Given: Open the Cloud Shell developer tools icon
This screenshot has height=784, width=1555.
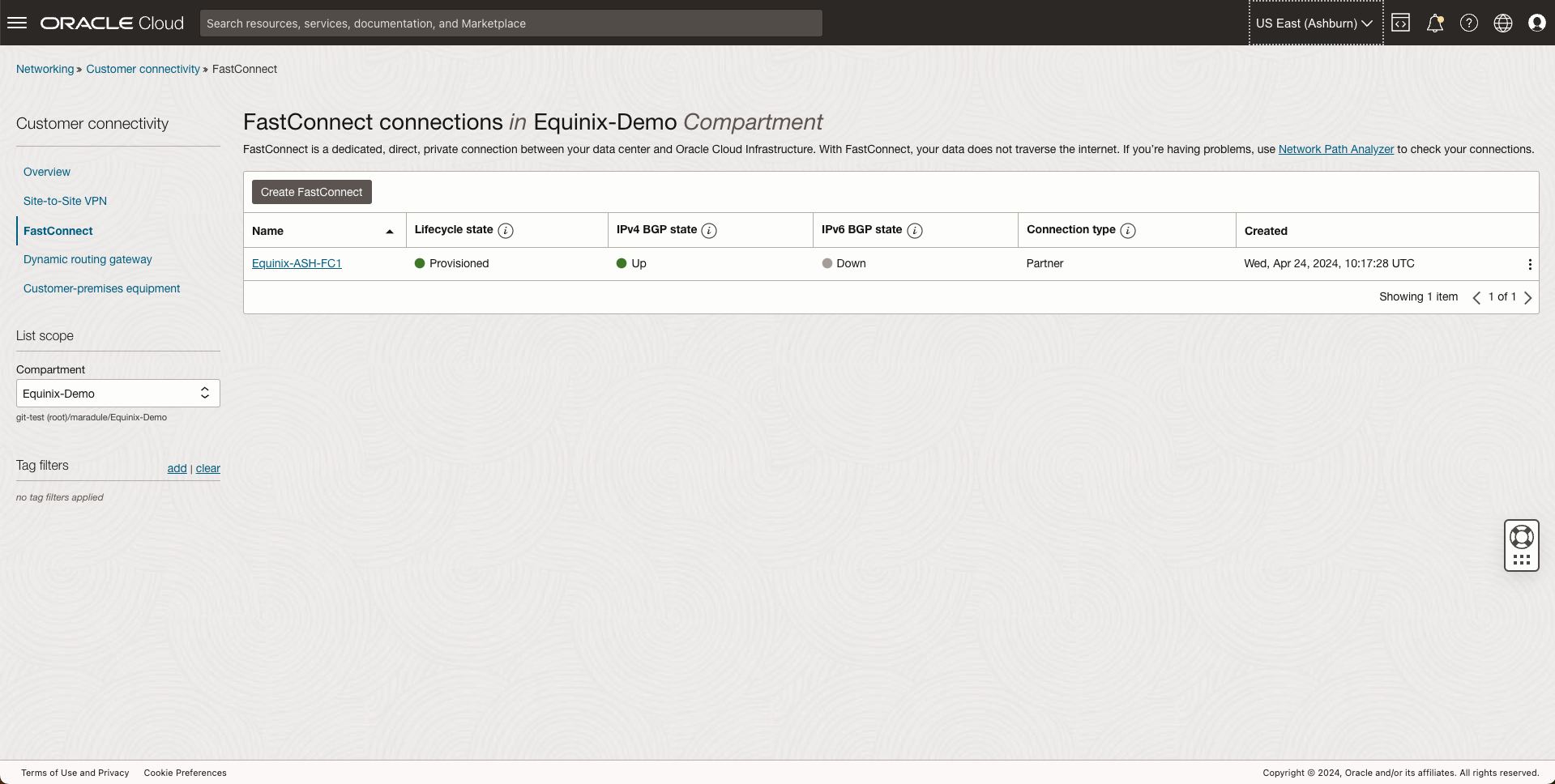Looking at the screenshot, I should pos(1400,23).
